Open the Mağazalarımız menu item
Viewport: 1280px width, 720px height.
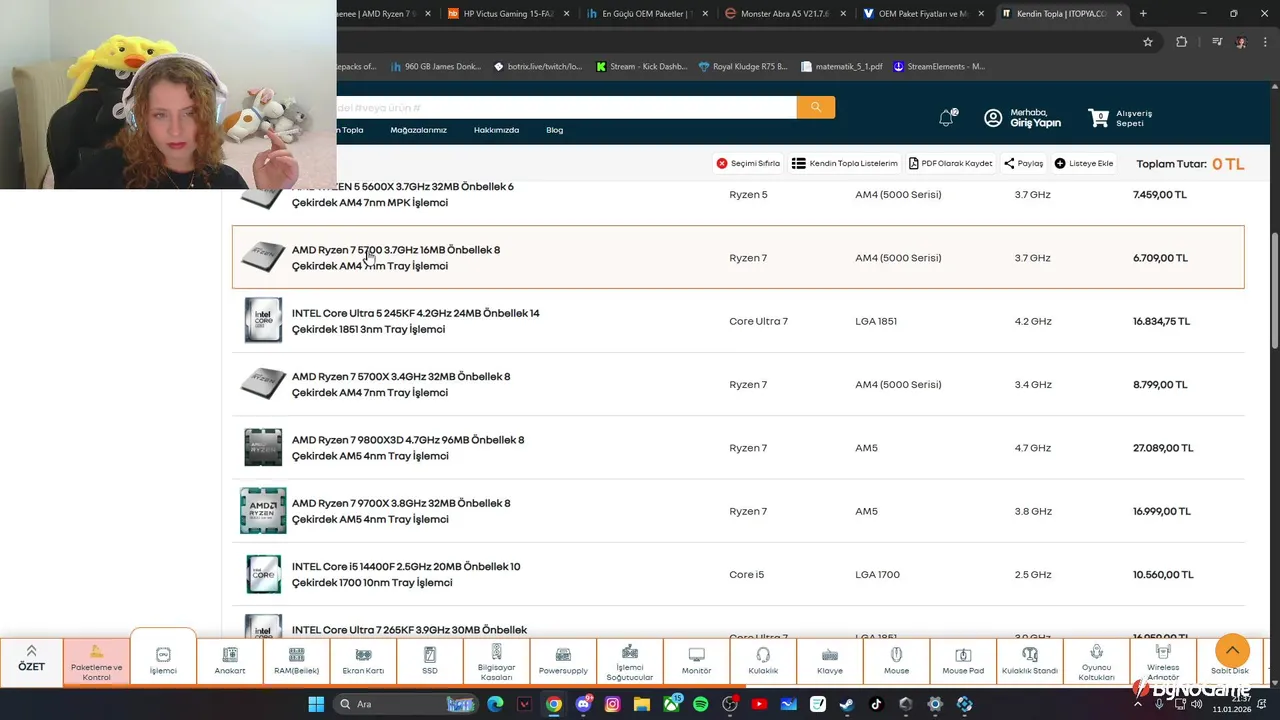[418, 130]
